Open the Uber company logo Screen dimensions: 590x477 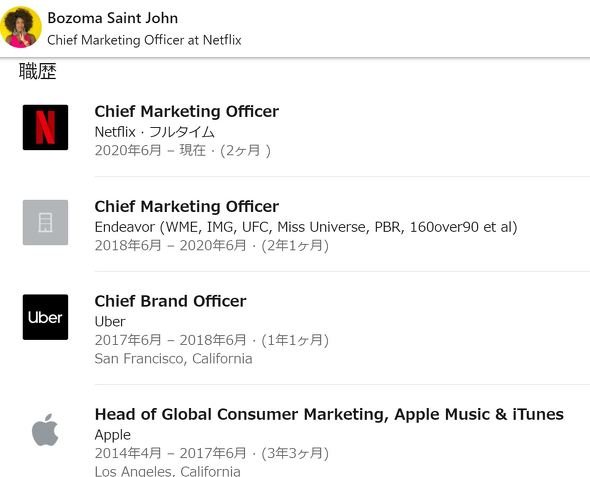point(46,317)
